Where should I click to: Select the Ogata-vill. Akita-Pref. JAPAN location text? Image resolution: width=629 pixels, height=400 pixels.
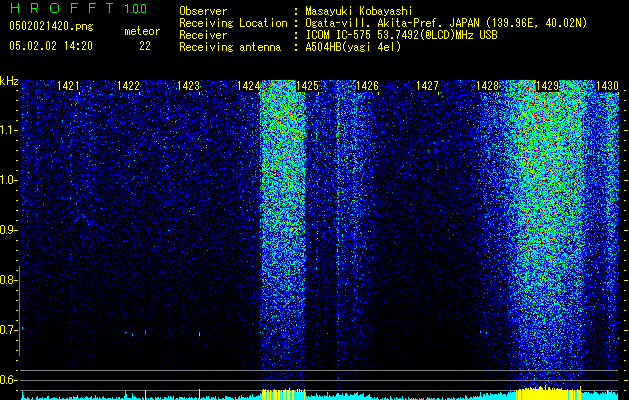pos(446,23)
